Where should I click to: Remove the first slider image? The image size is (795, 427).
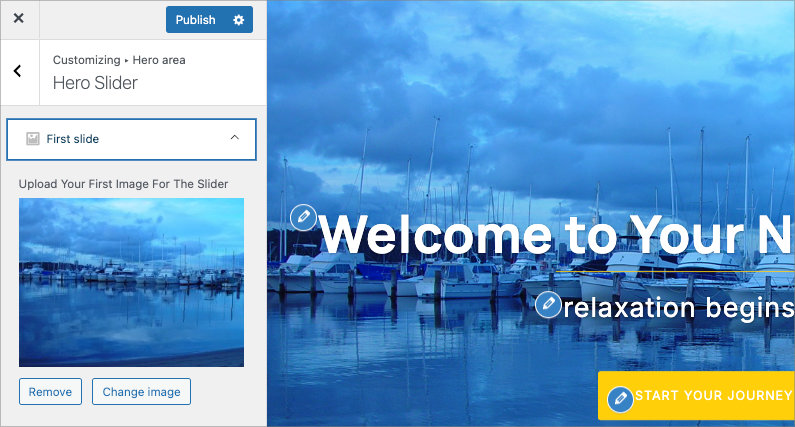50,392
